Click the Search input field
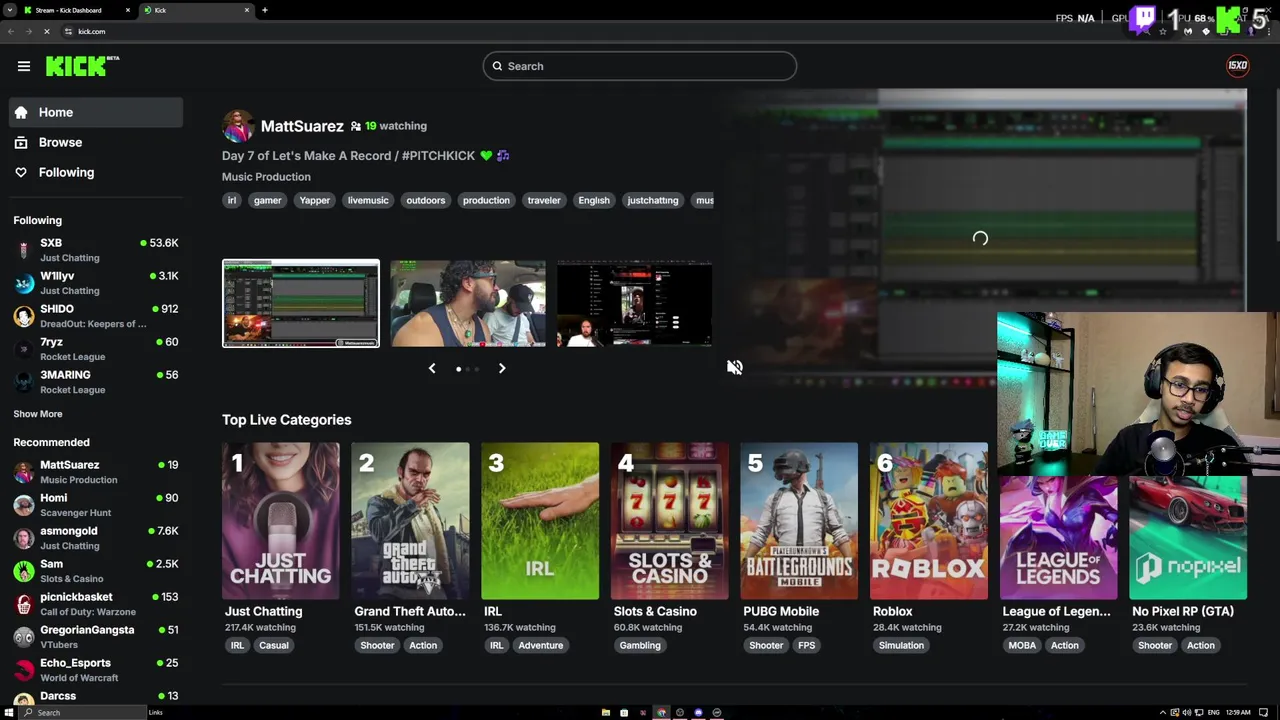The height and width of the screenshot is (720, 1280). [640, 66]
